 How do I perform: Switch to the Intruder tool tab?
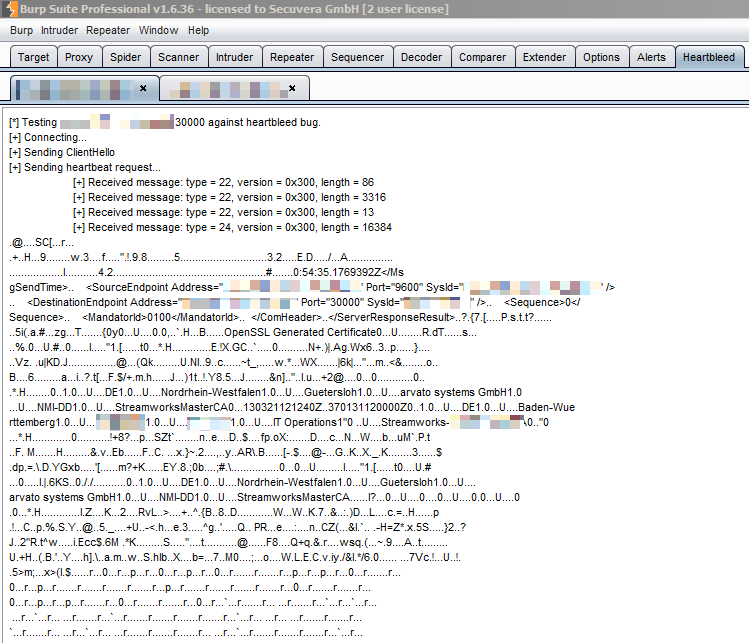click(x=235, y=57)
